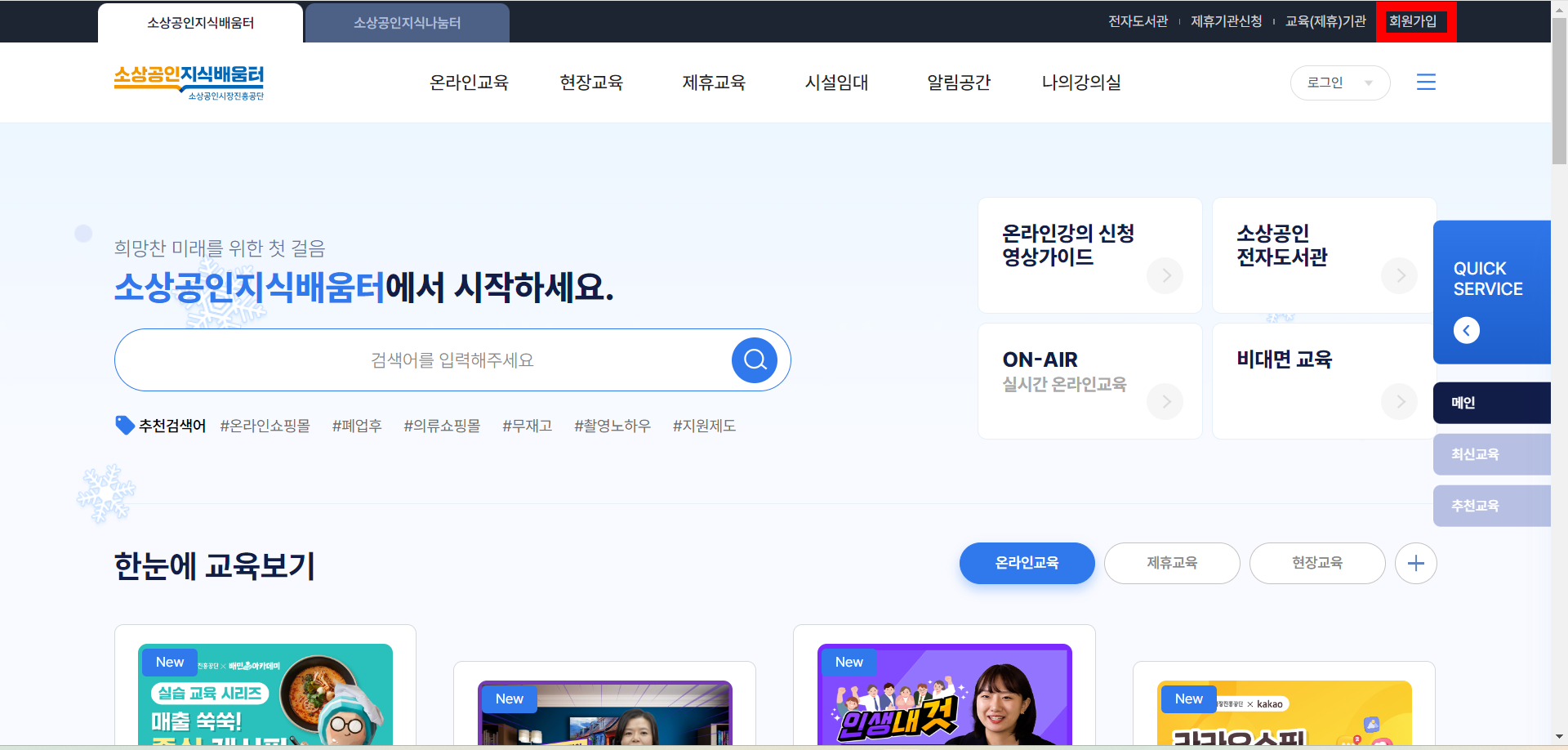
Task: Click the 소상공인지식배움터 logo
Action: (189, 82)
